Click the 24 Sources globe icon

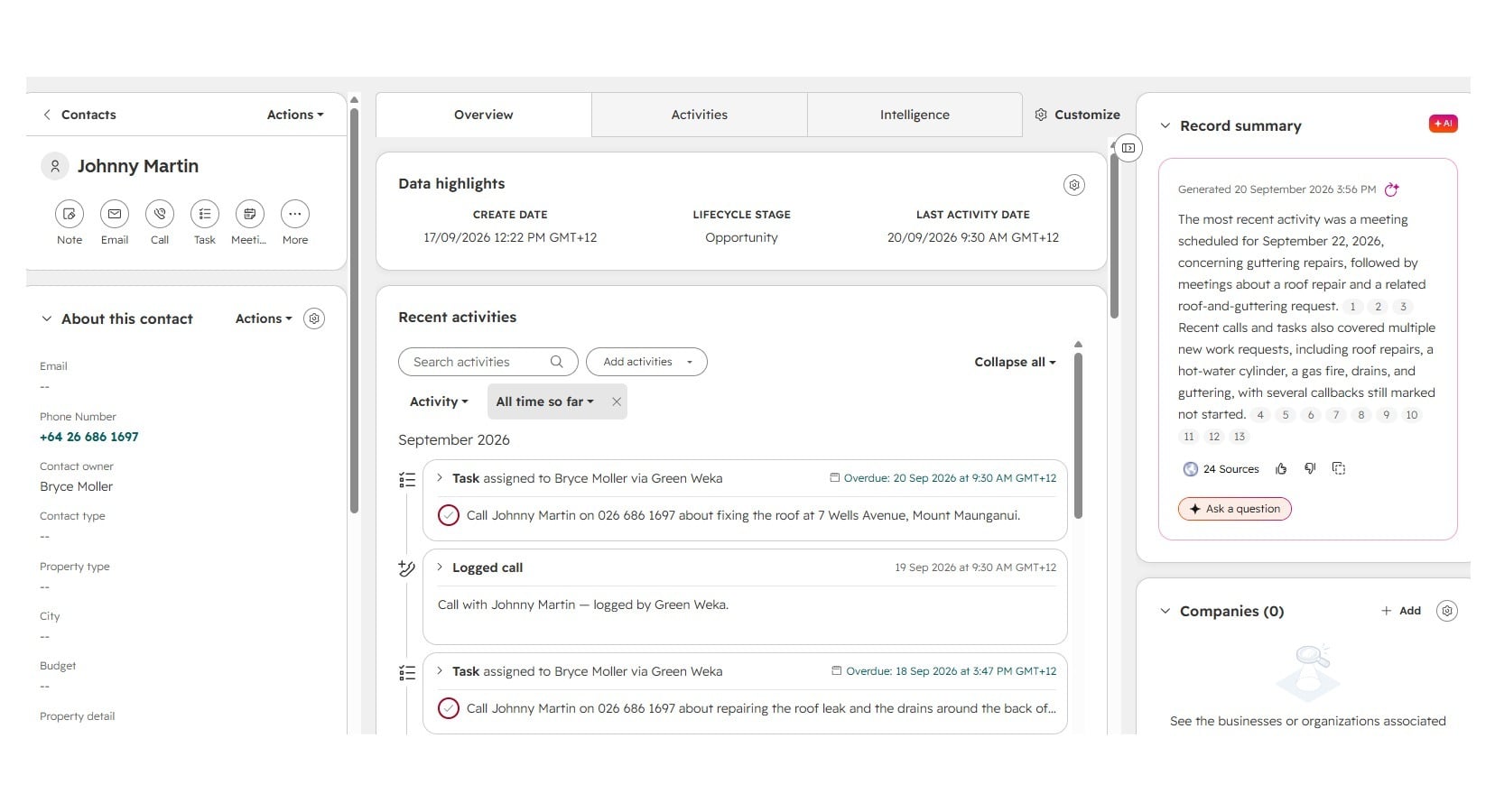pos(1191,469)
